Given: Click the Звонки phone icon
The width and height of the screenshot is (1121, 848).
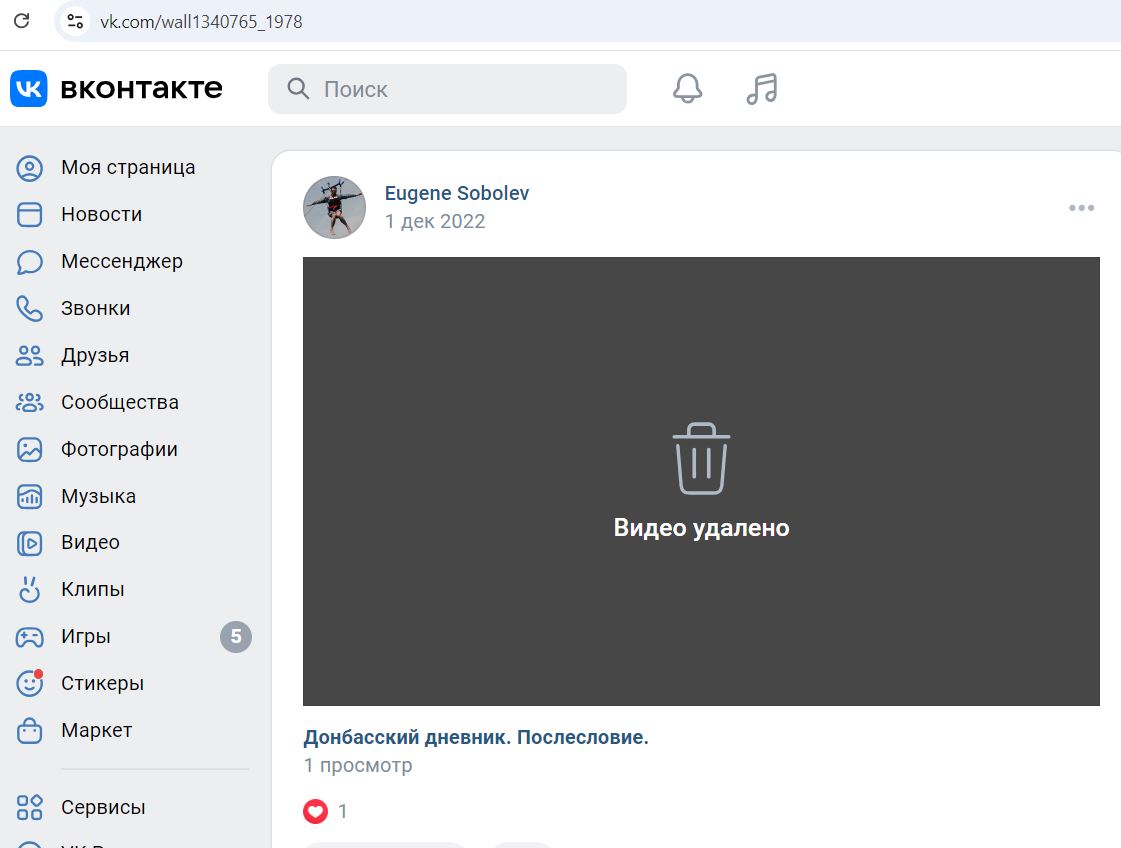Looking at the screenshot, I should tap(29, 309).
